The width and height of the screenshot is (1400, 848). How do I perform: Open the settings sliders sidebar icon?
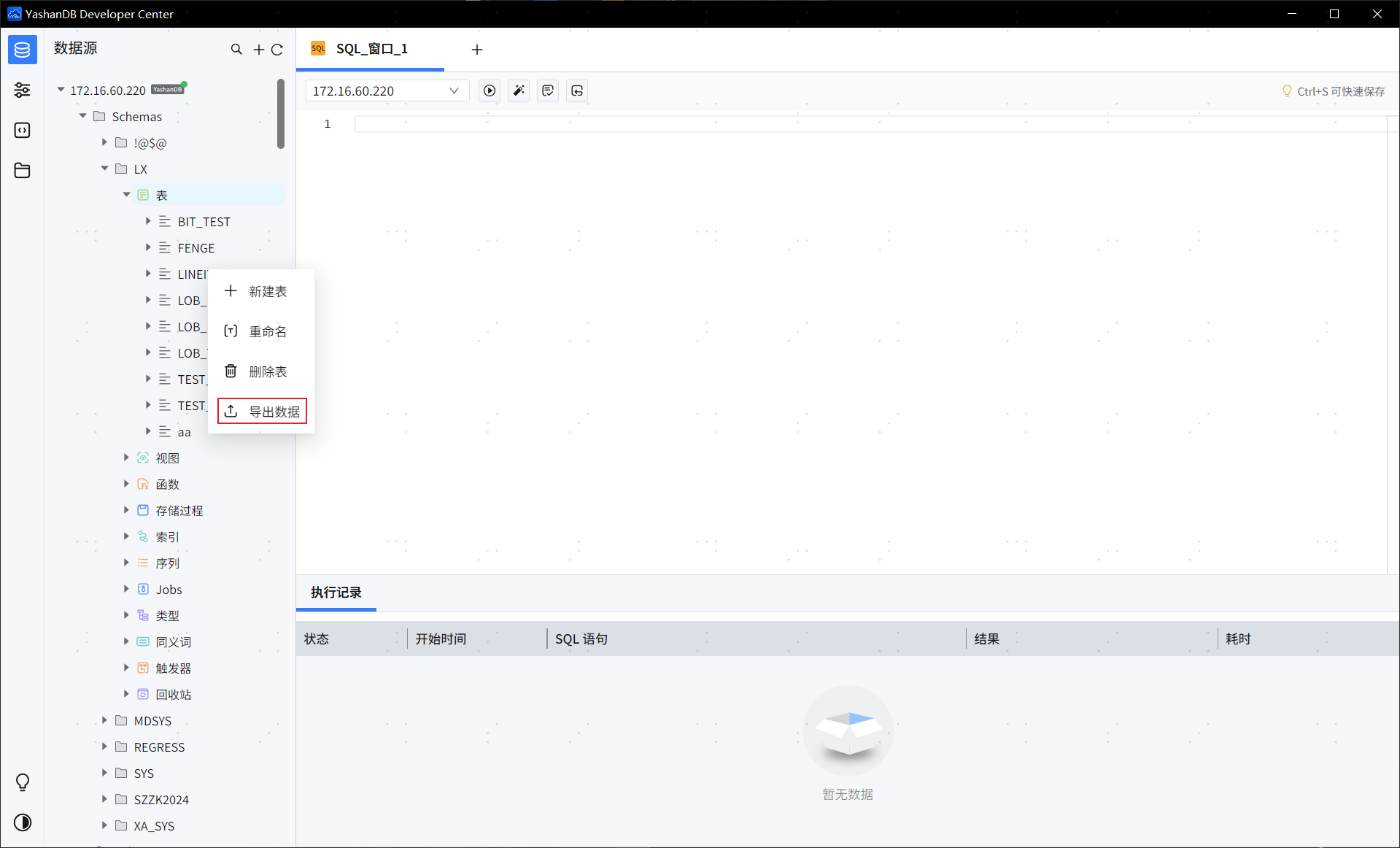[x=23, y=90]
